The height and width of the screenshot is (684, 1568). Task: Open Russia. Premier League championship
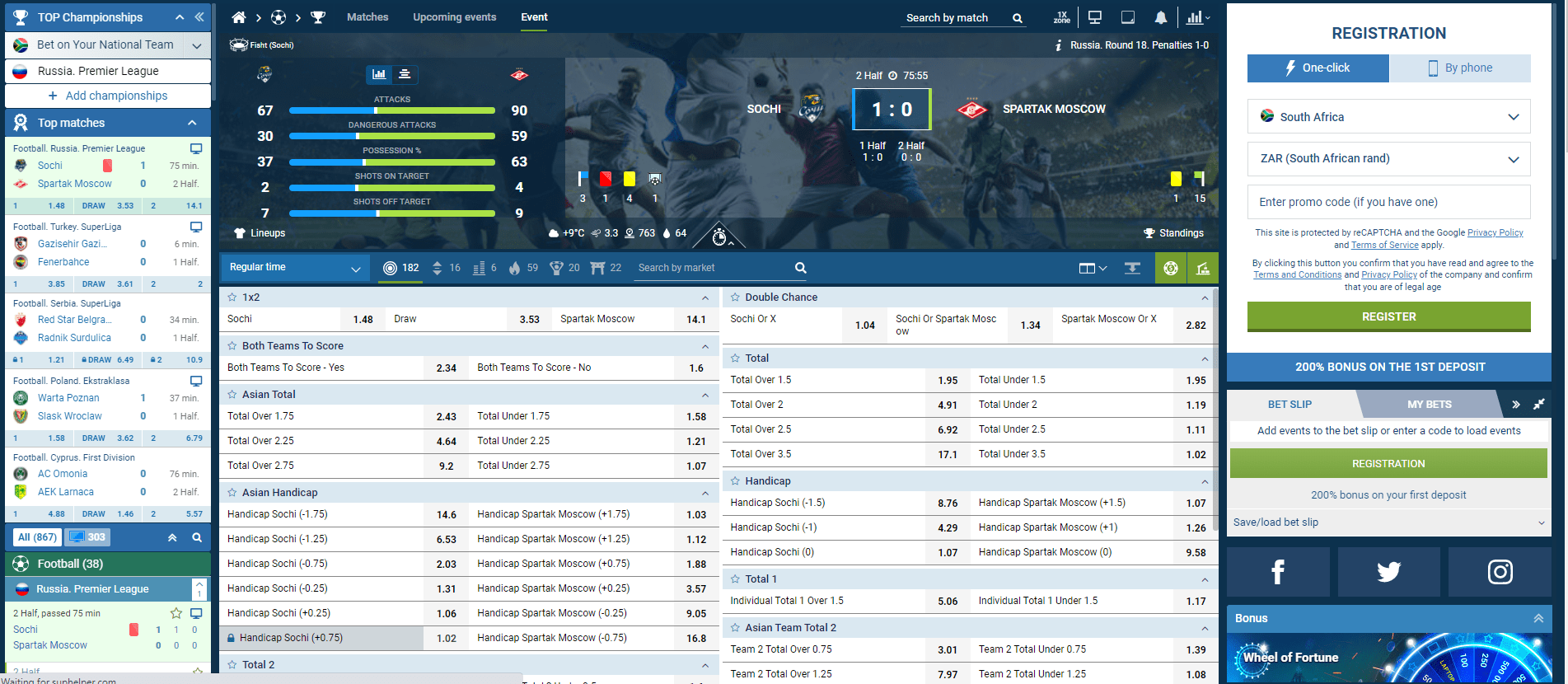108,71
